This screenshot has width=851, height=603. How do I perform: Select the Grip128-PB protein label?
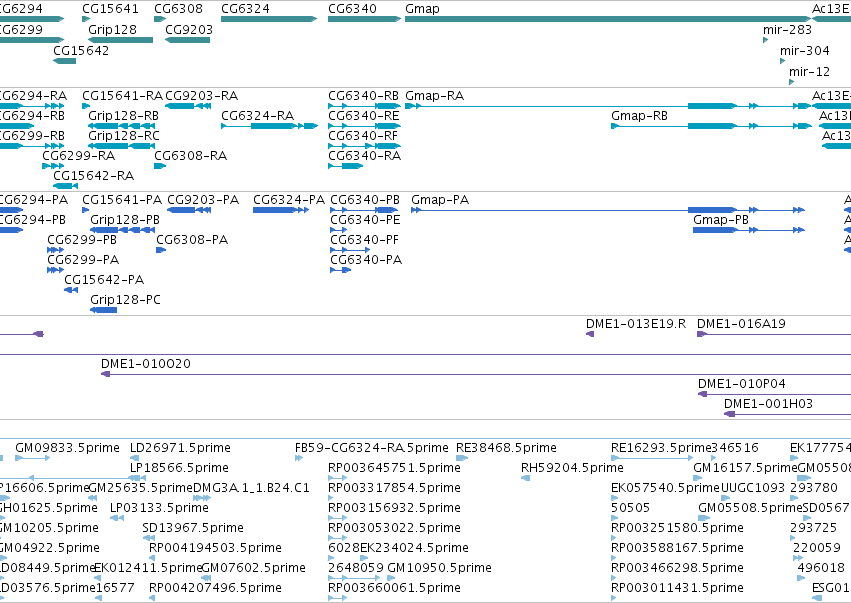point(125,220)
